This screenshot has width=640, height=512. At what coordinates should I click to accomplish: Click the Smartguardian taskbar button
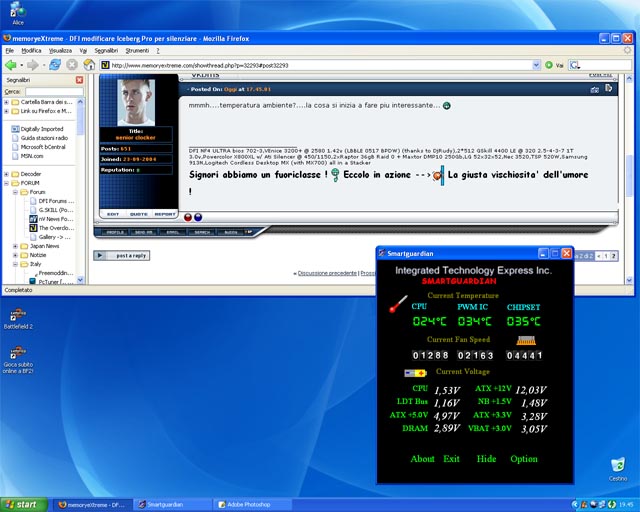tap(173, 505)
